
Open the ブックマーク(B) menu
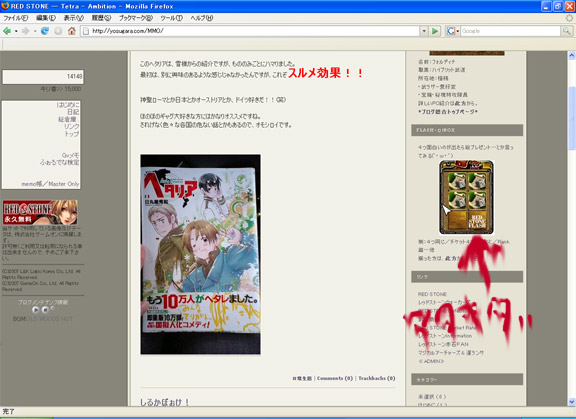(x=136, y=18)
